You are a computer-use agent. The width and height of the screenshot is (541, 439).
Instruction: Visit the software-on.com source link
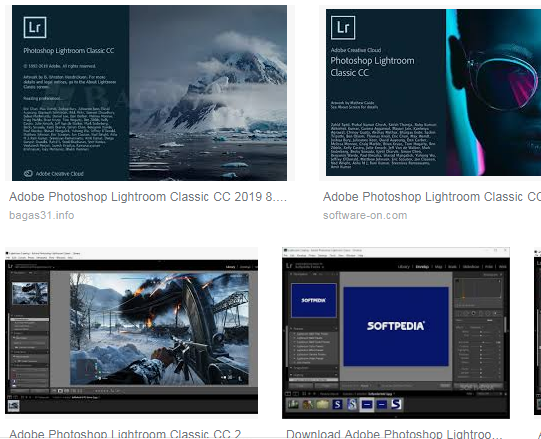click(365, 215)
